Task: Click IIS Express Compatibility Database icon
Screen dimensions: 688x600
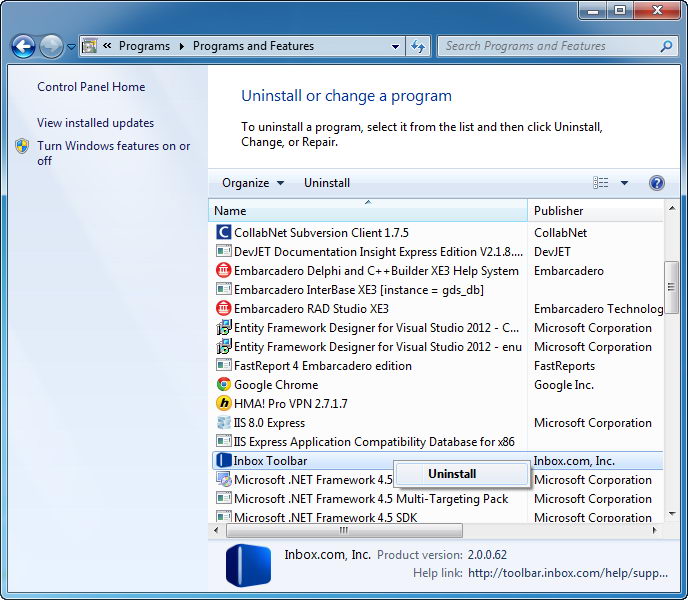Action: [224, 442]
